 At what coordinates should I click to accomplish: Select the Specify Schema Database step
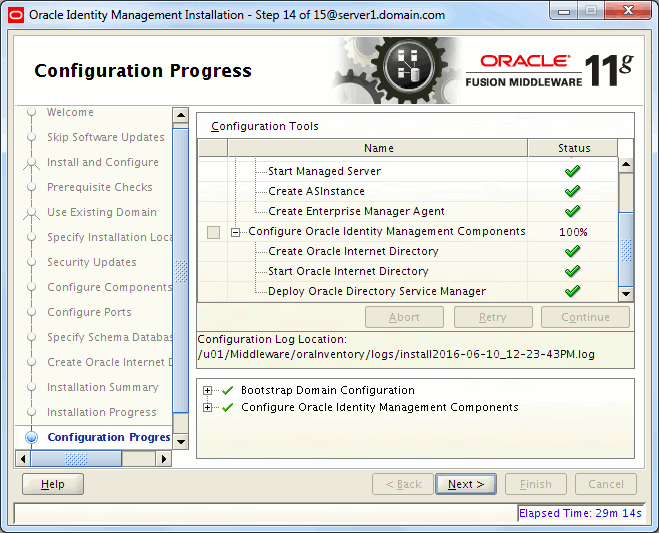click(x=109, y=338)
